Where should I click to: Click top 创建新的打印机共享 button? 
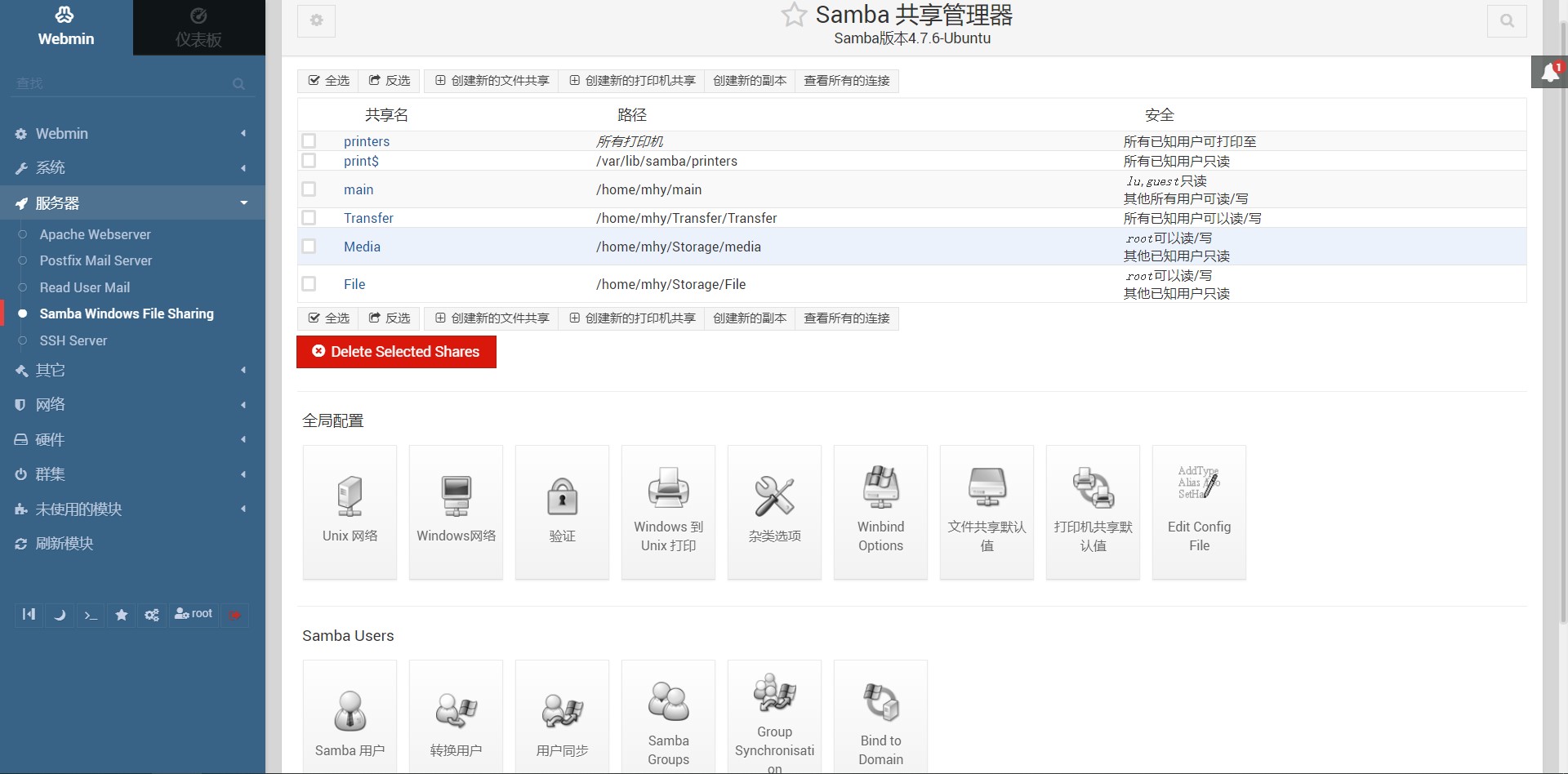coord(631,80)
